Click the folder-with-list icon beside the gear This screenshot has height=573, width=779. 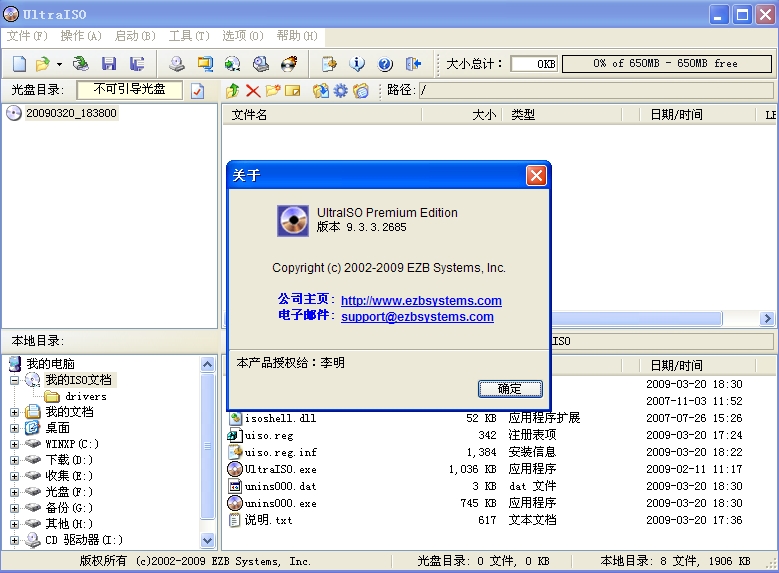tap(361, 90)
